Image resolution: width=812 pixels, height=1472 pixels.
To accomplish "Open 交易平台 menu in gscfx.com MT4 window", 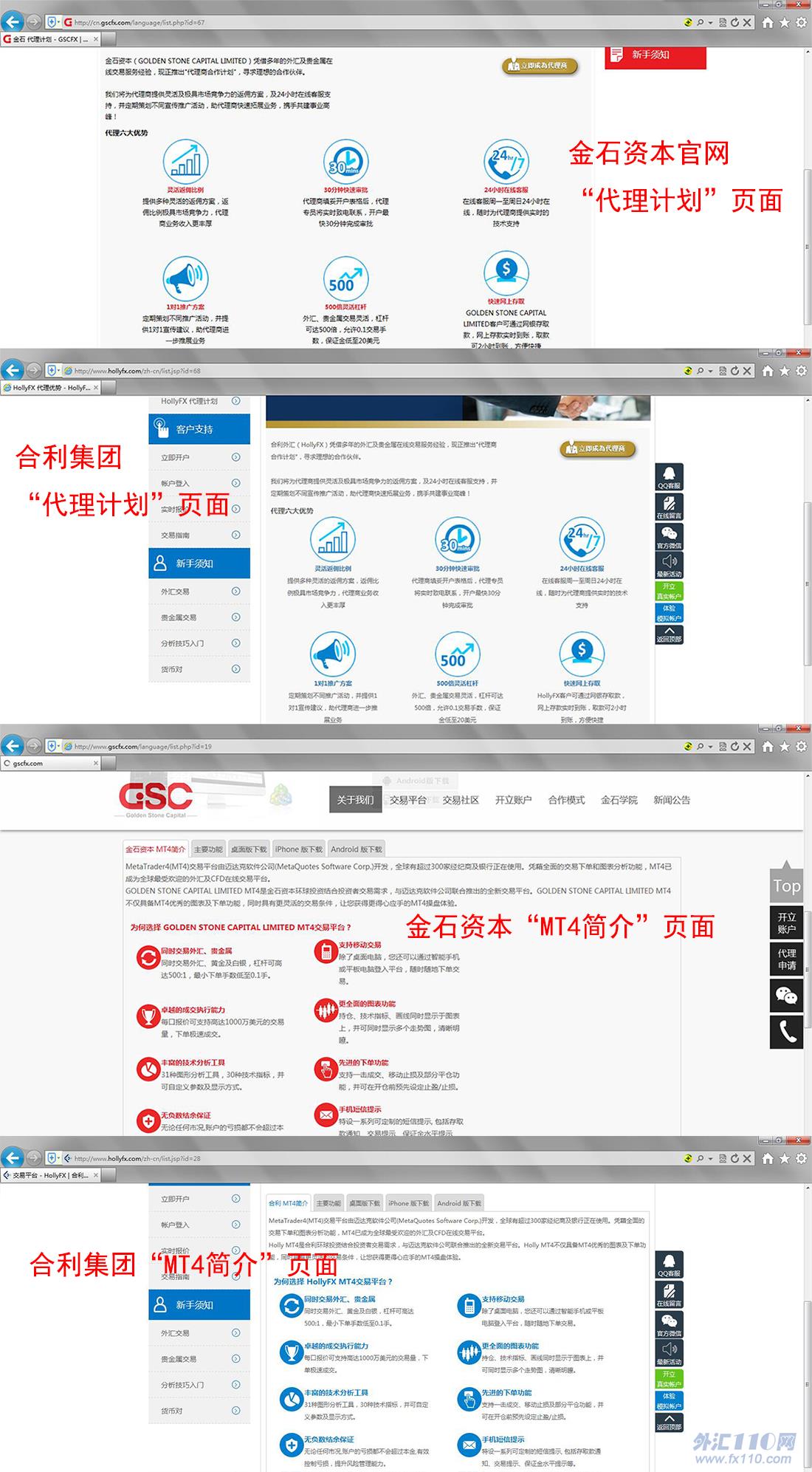I will click(408, 800).
